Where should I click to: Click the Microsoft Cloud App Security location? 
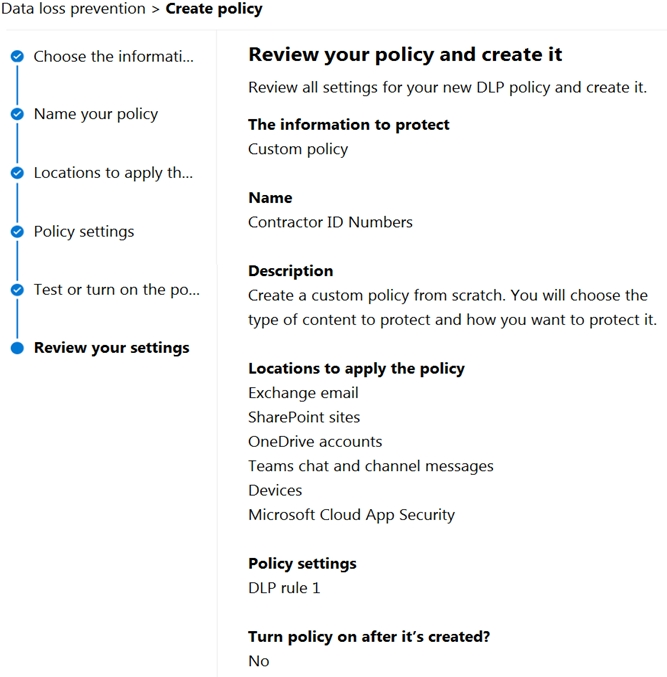351,515
